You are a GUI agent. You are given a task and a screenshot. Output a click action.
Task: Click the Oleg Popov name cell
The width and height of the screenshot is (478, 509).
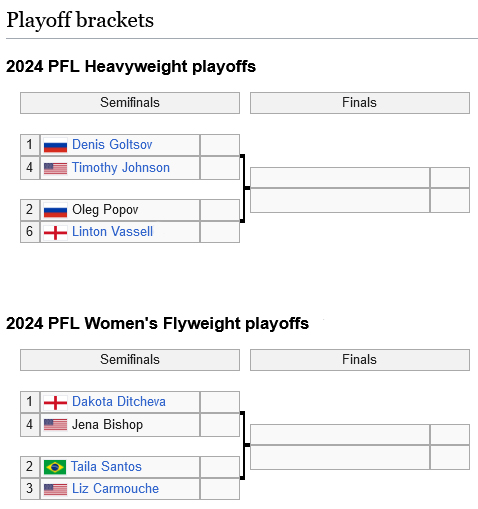[x=120, y=210]
